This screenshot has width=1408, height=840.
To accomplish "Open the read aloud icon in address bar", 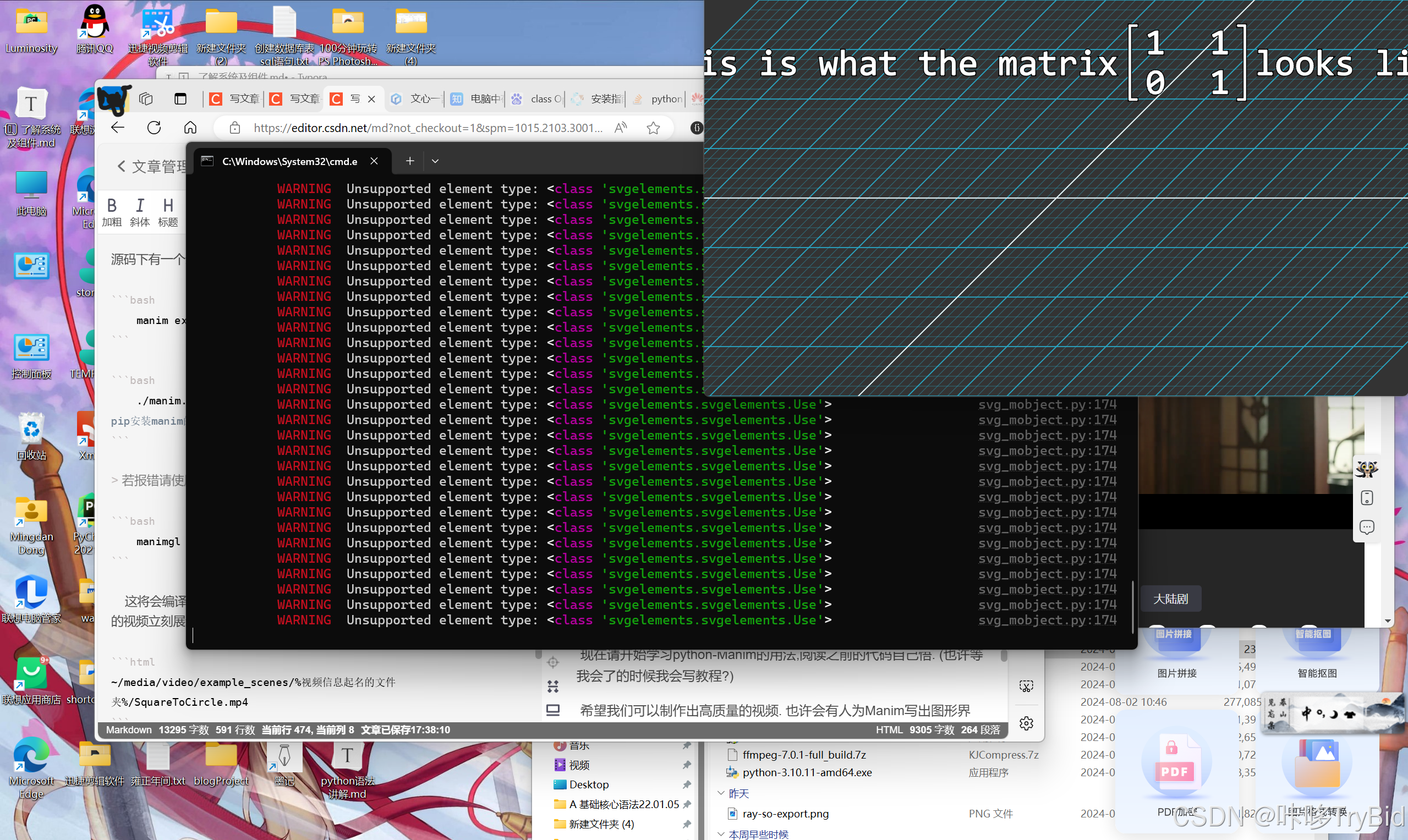I will (621, 128).
